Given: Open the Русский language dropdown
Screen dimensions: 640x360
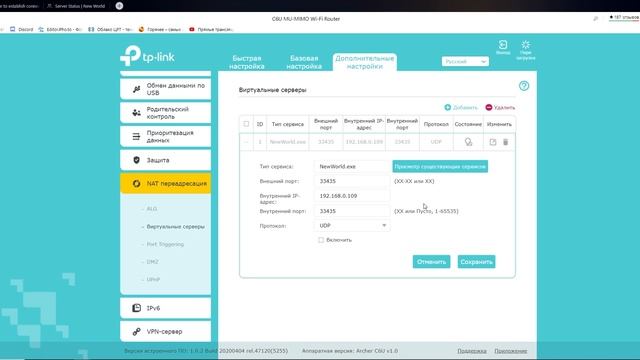Looking at the screenshot, I should pos(465,61).
